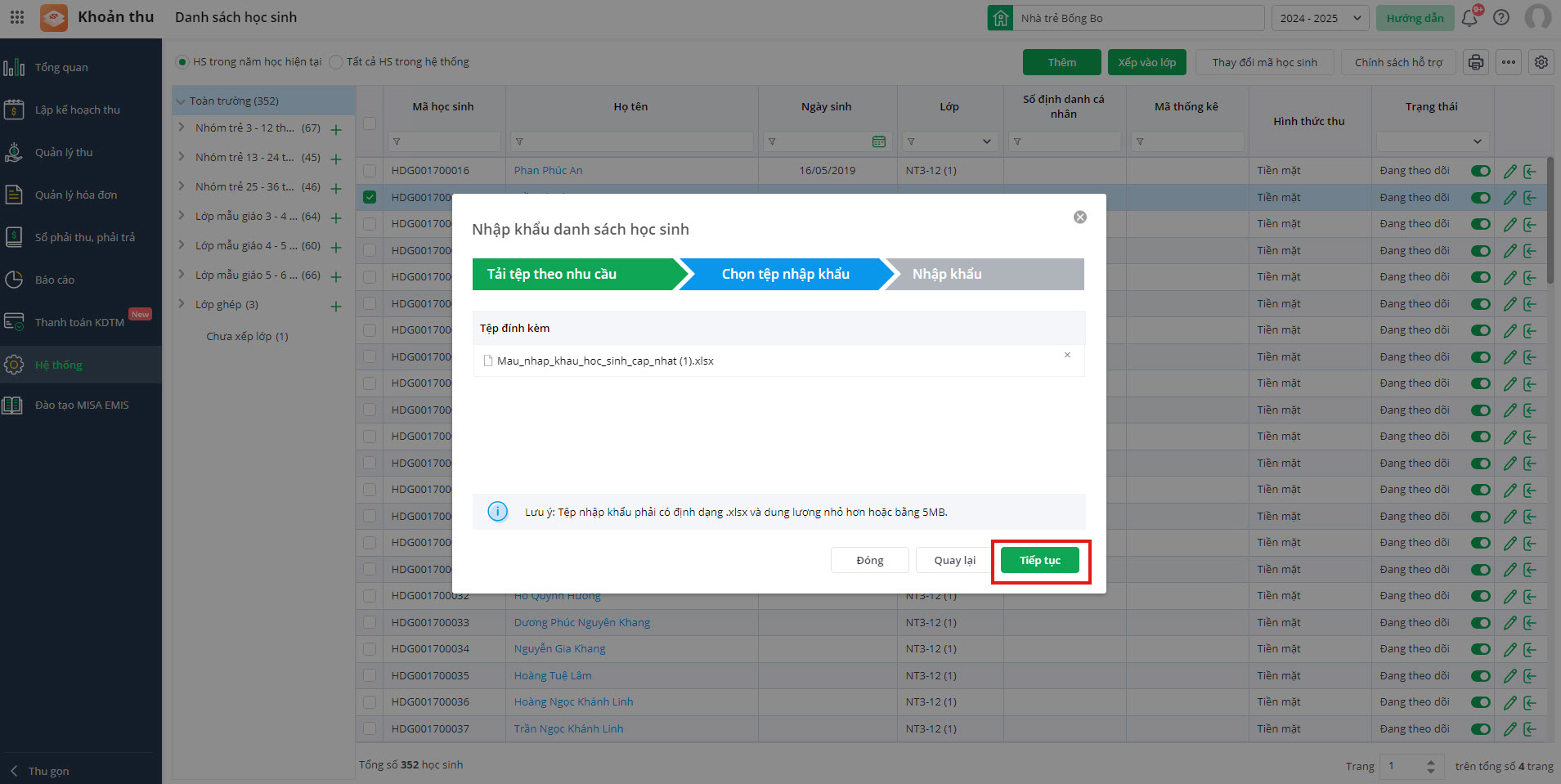Open the user avatar profile menu
Viewport: 1561px width, 784px height.
tap(1538, 17)
